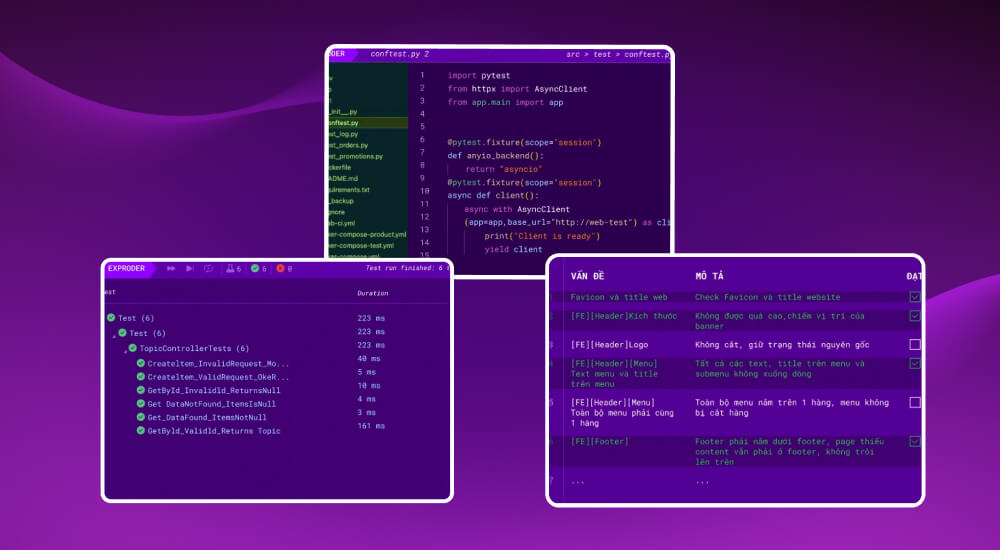Click the async def client() line

[x=493, y=196]
